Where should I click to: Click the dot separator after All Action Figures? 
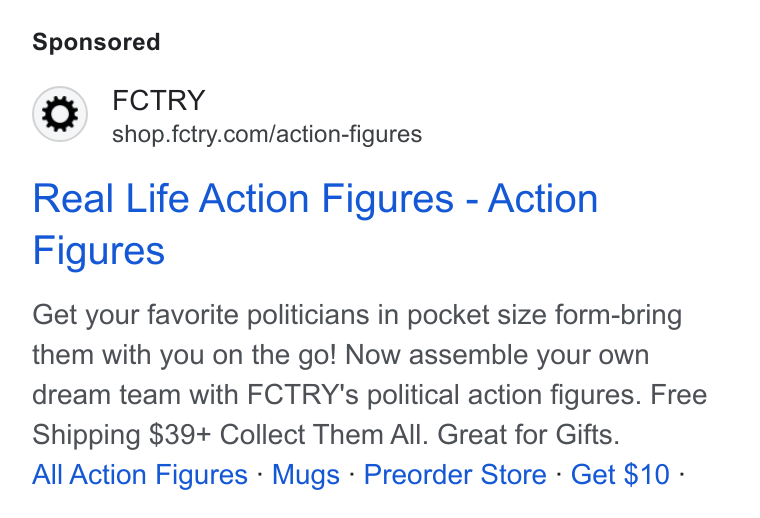coord(260,474)
